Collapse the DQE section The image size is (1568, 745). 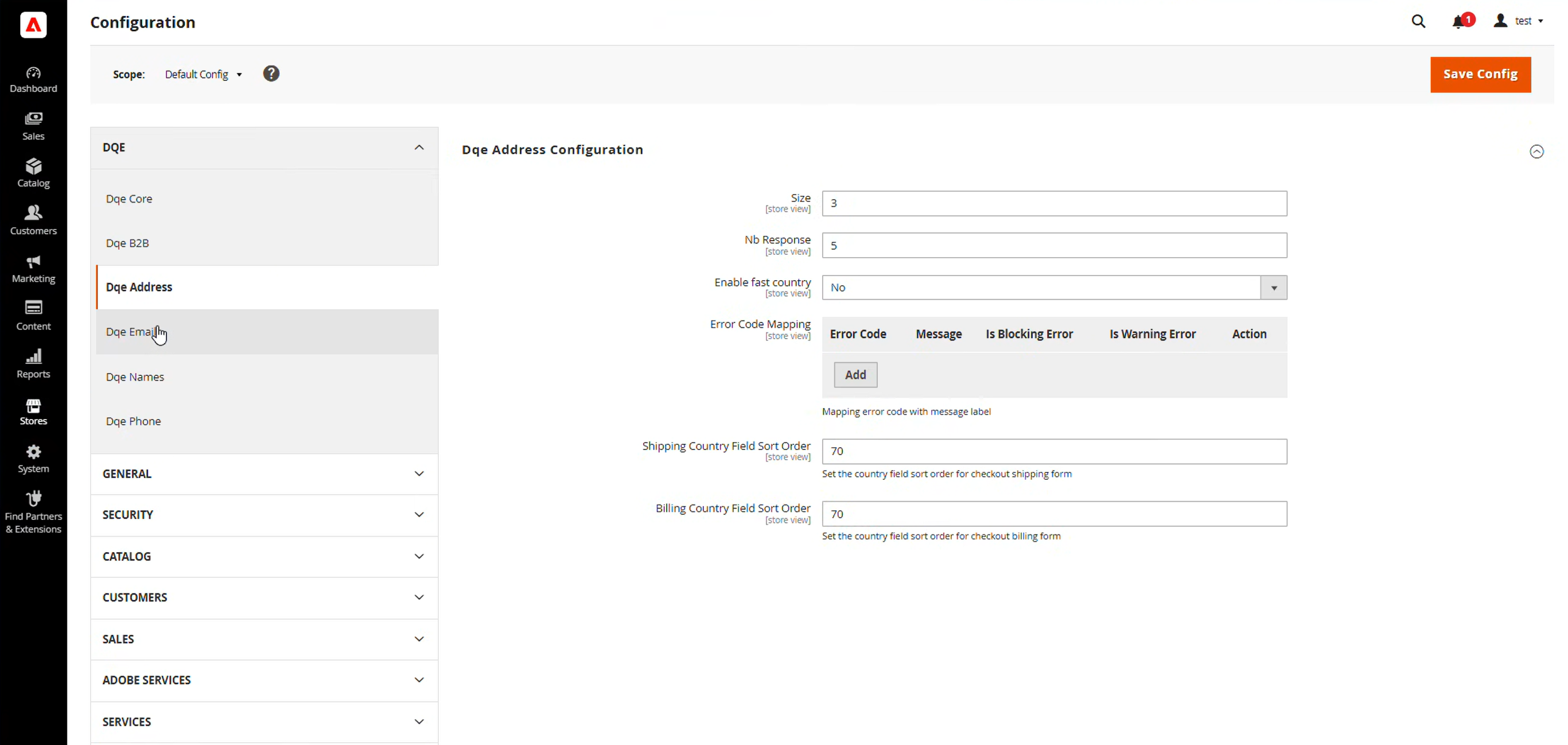coord(419,148)
